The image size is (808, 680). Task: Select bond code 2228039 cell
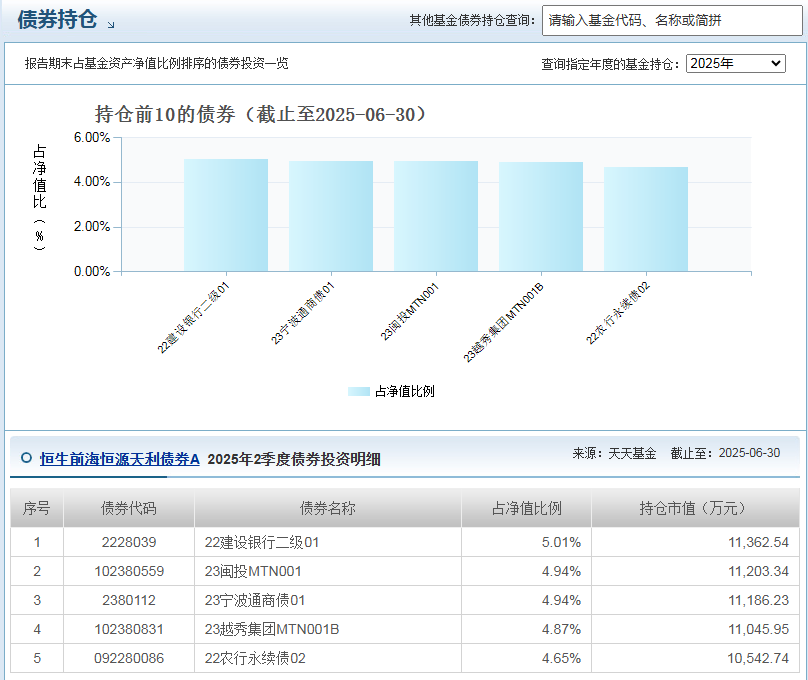(129, 542)
